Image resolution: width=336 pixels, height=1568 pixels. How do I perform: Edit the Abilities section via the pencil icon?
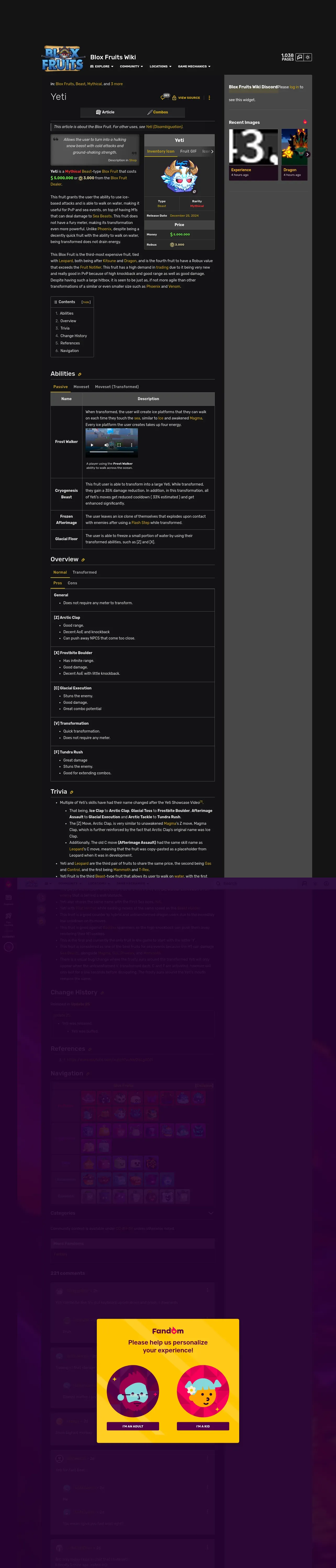coord(80,374)
